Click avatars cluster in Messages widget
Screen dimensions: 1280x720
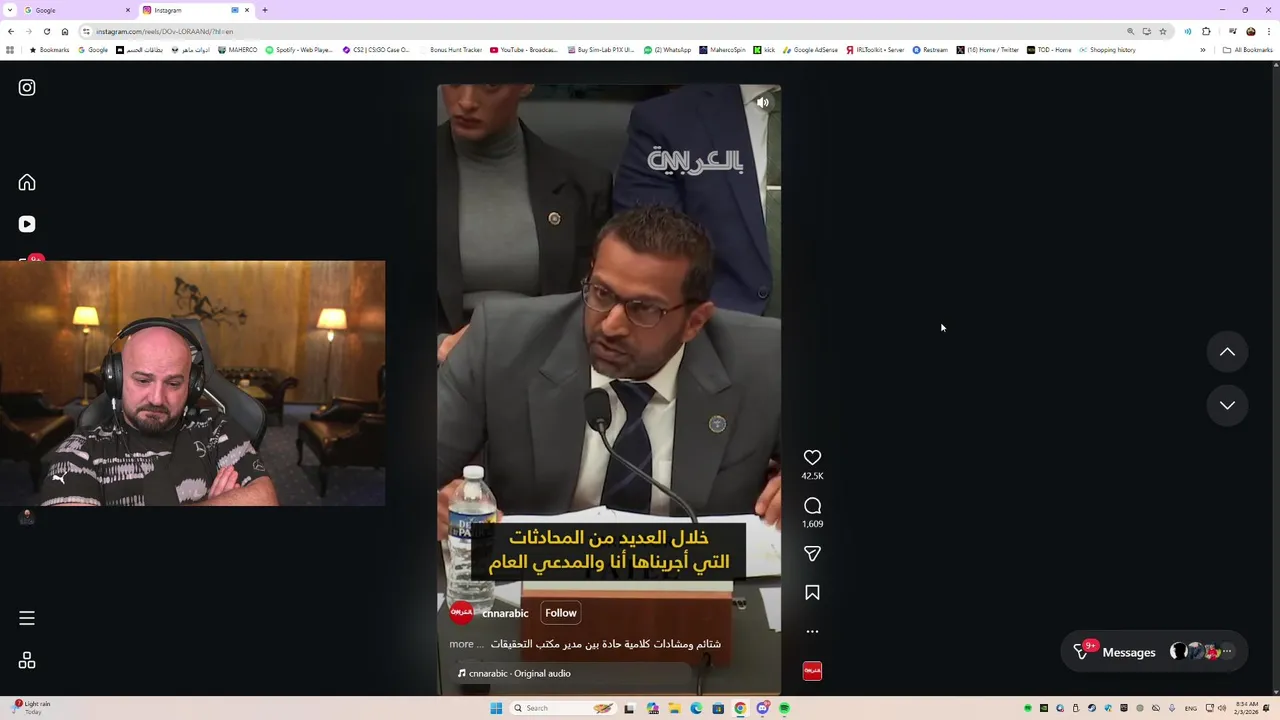point(1201,652)
